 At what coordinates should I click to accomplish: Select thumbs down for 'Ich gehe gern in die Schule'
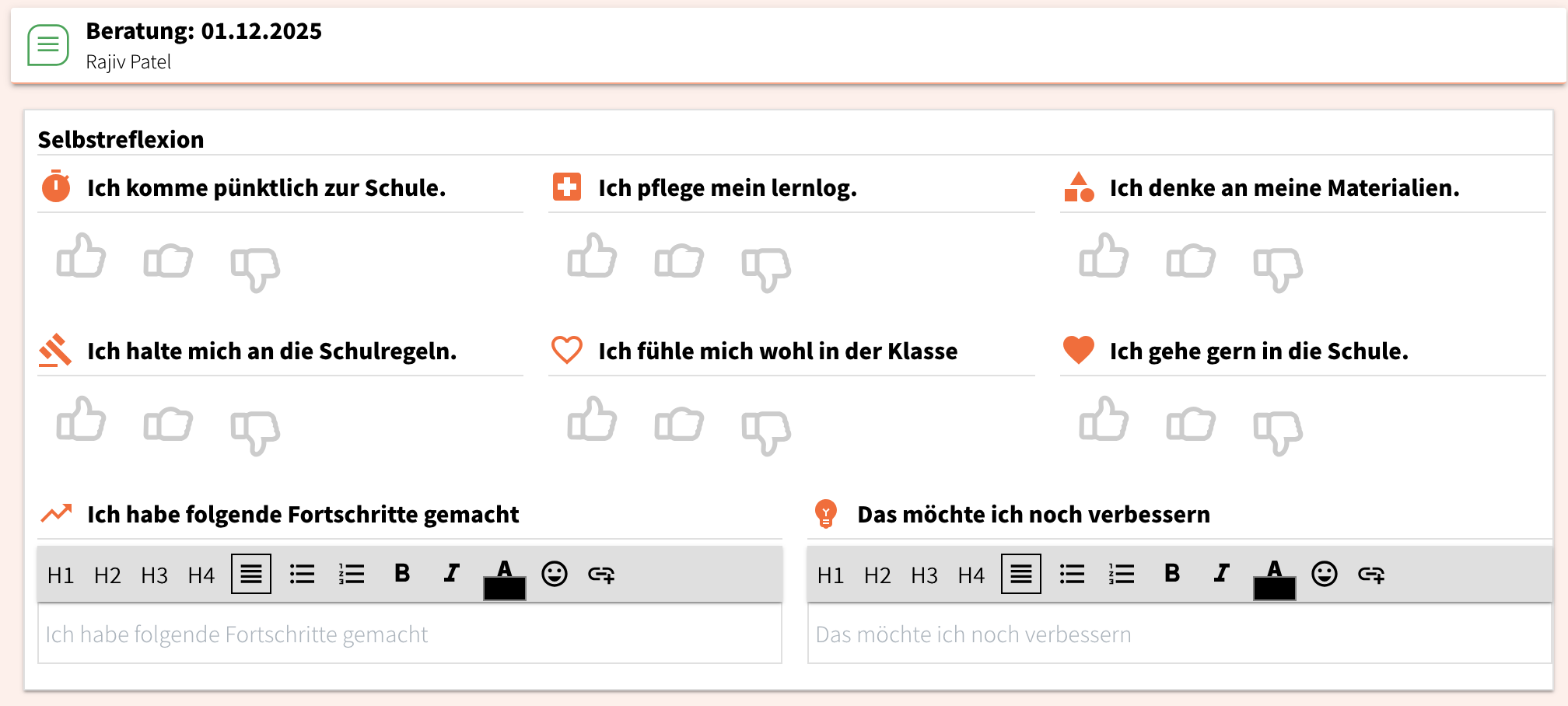pos(1278,432)
